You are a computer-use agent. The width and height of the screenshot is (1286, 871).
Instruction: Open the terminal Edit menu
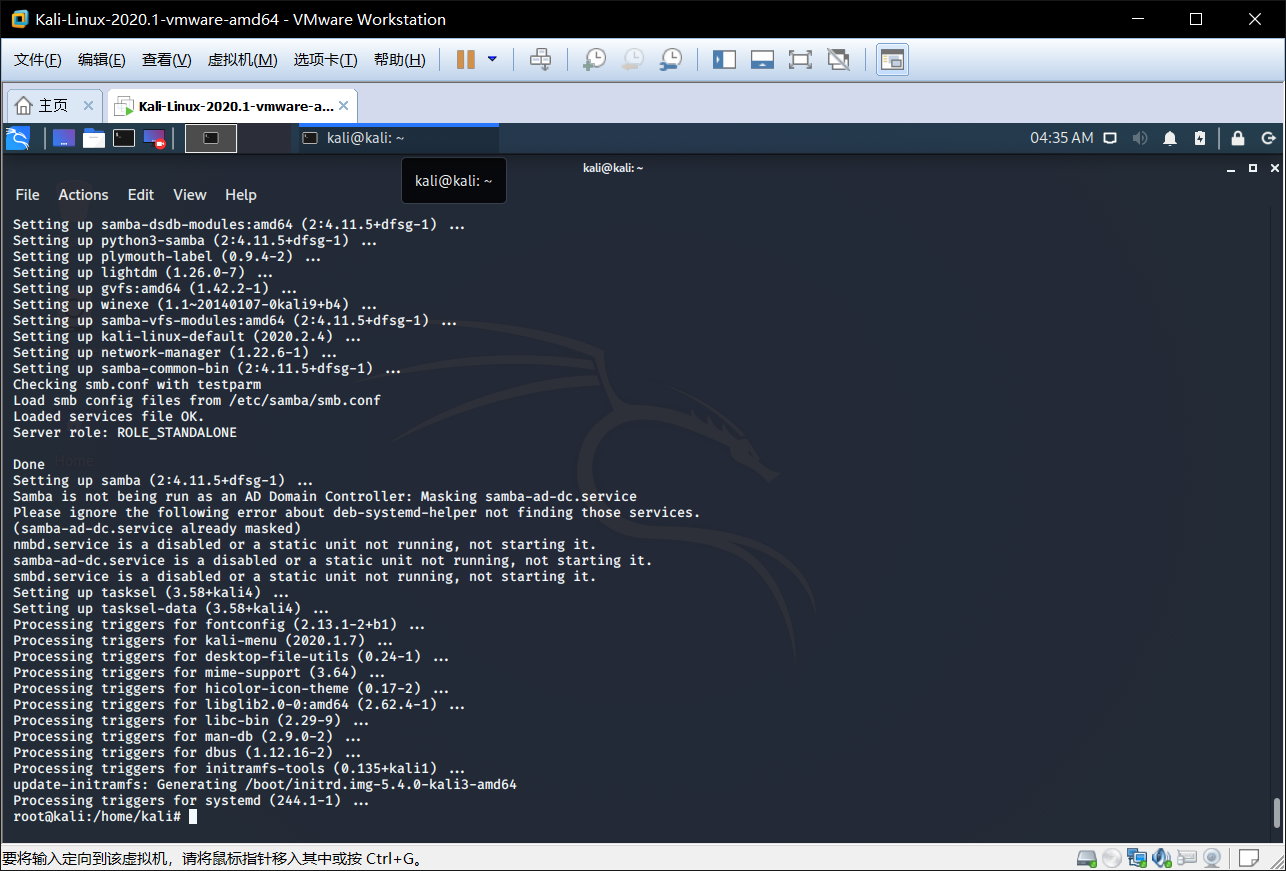[x=141, y=195]
